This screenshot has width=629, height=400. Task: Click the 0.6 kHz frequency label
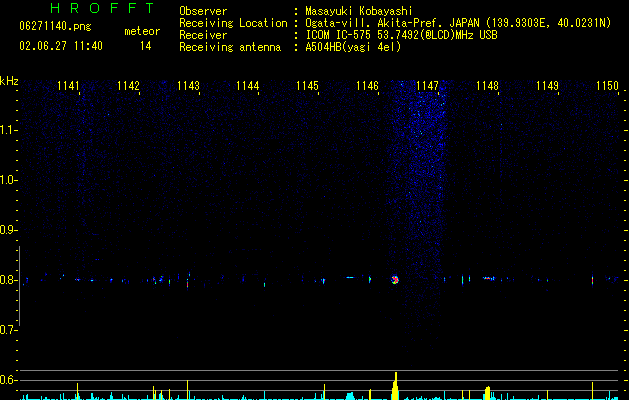point(8,380)
